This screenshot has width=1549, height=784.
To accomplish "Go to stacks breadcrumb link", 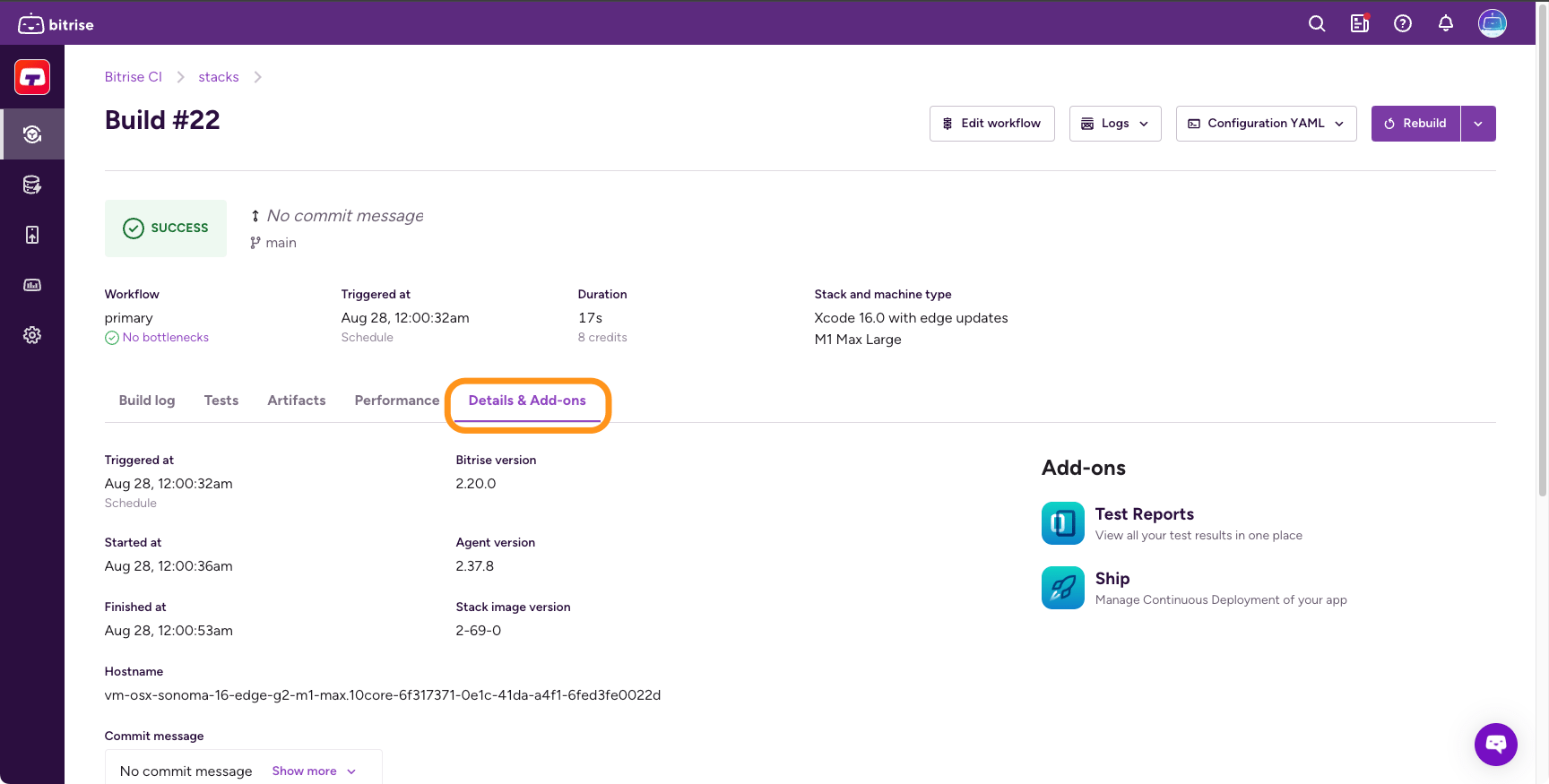I will [x=218, y=77].
